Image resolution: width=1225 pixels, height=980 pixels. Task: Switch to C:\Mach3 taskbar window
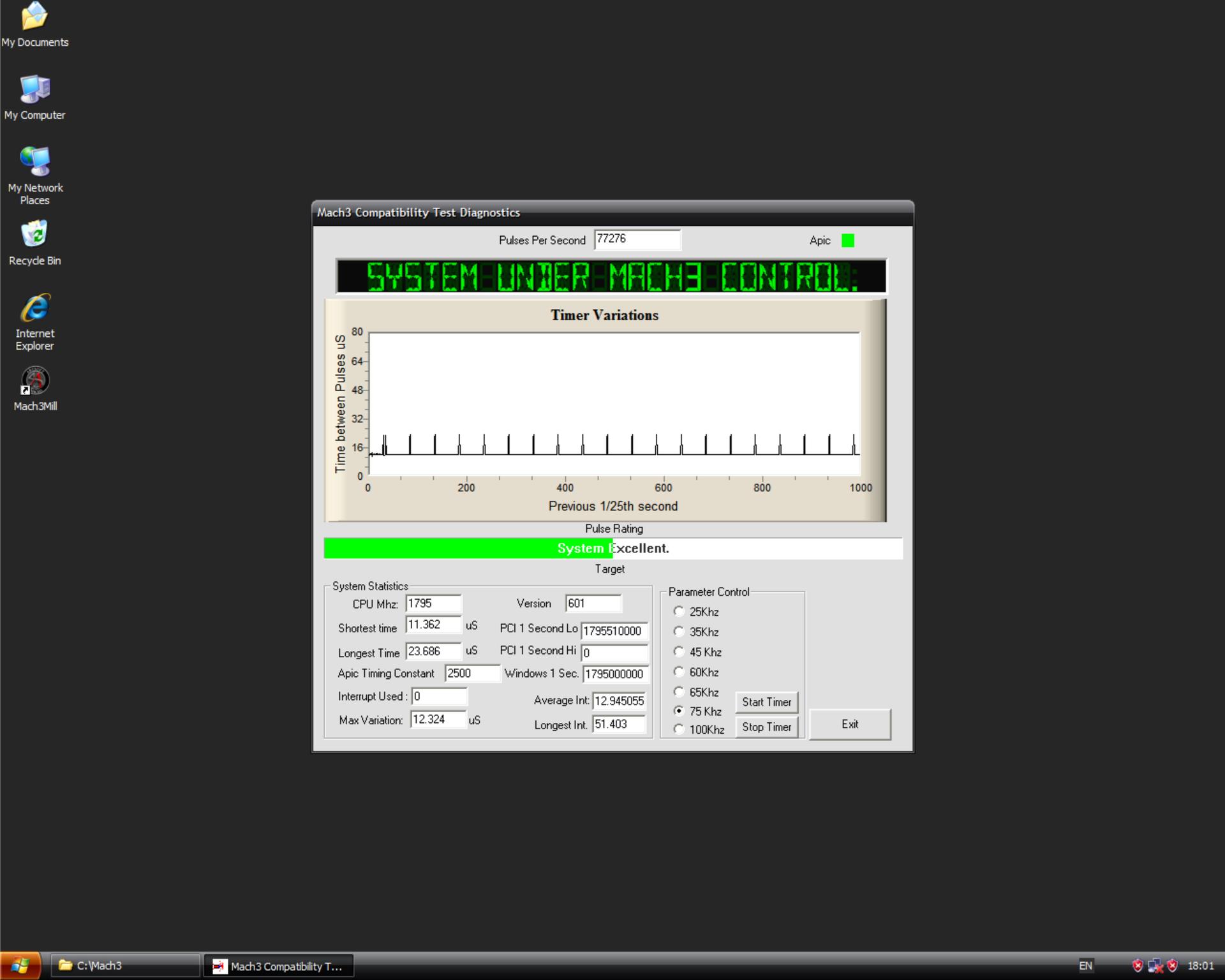coord(125,965)
